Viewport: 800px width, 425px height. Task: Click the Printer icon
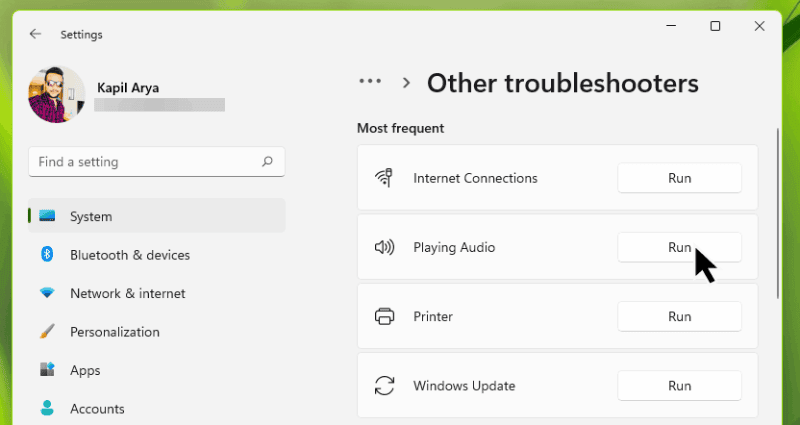pyautogui.click(x=384, y=317)
